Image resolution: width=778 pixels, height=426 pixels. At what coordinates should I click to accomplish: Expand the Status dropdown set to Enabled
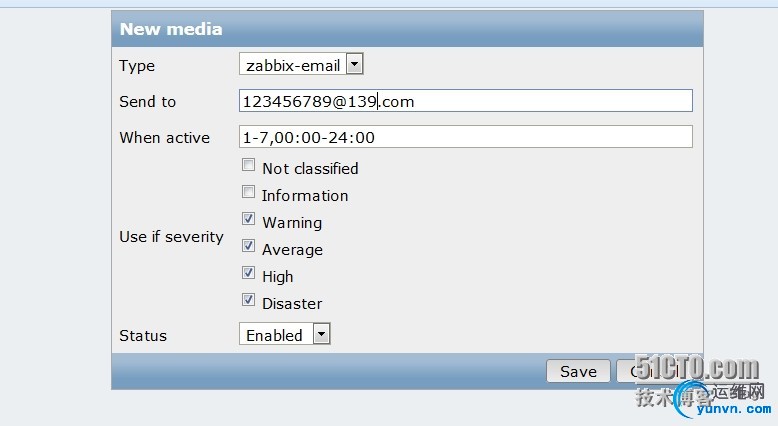click(285, 335)
